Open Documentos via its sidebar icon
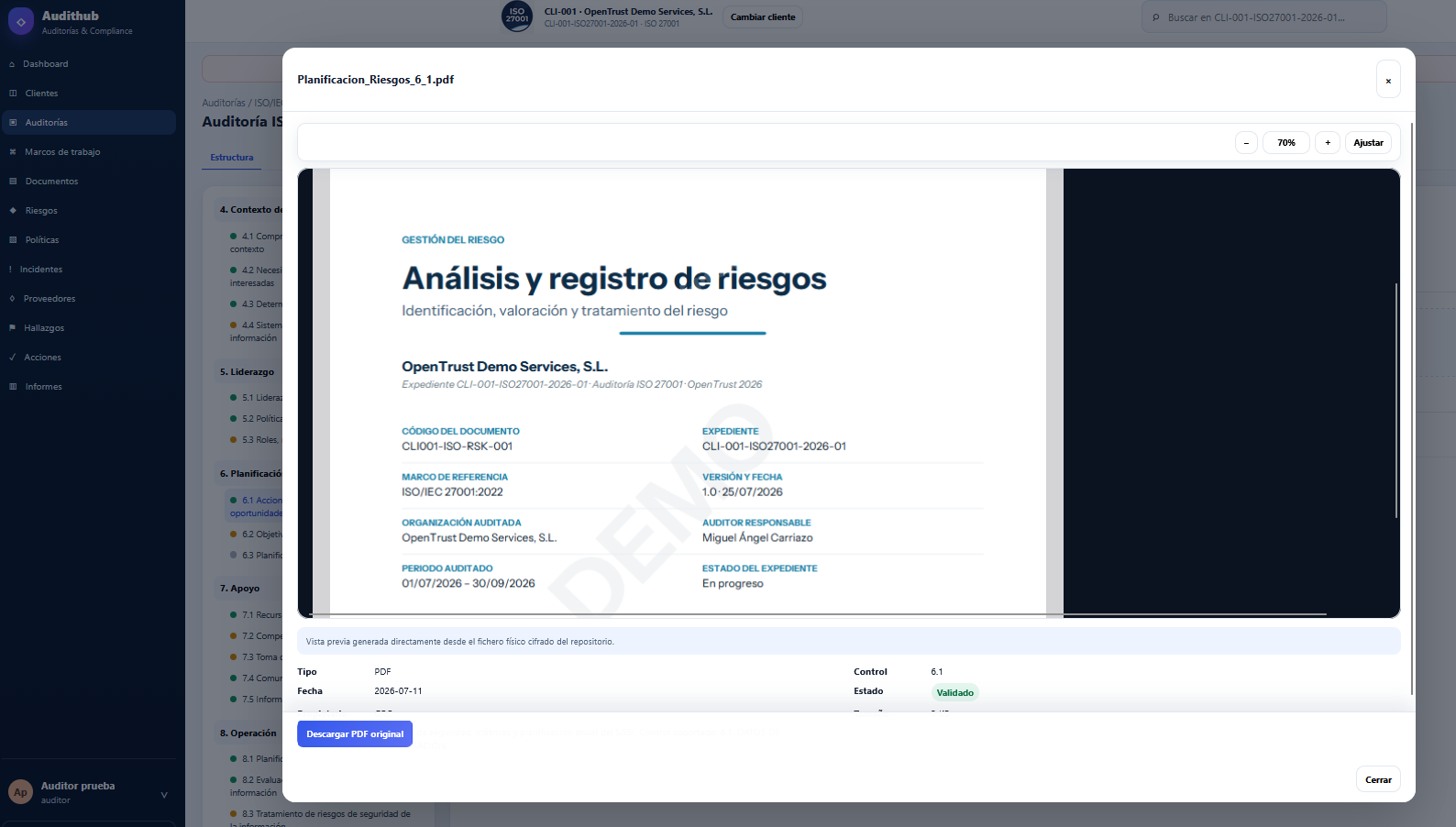Image resolution: width=1456 pixels, height=827 pixels. (x=13, y=182)
